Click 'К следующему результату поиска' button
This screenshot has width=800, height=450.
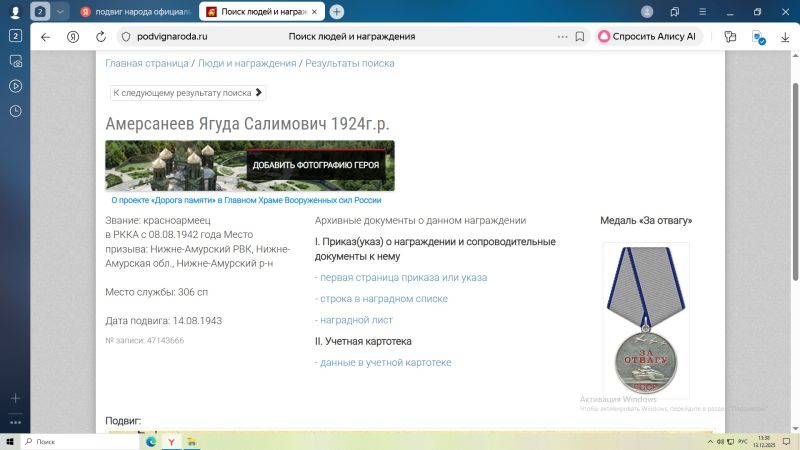click(188, 92)
